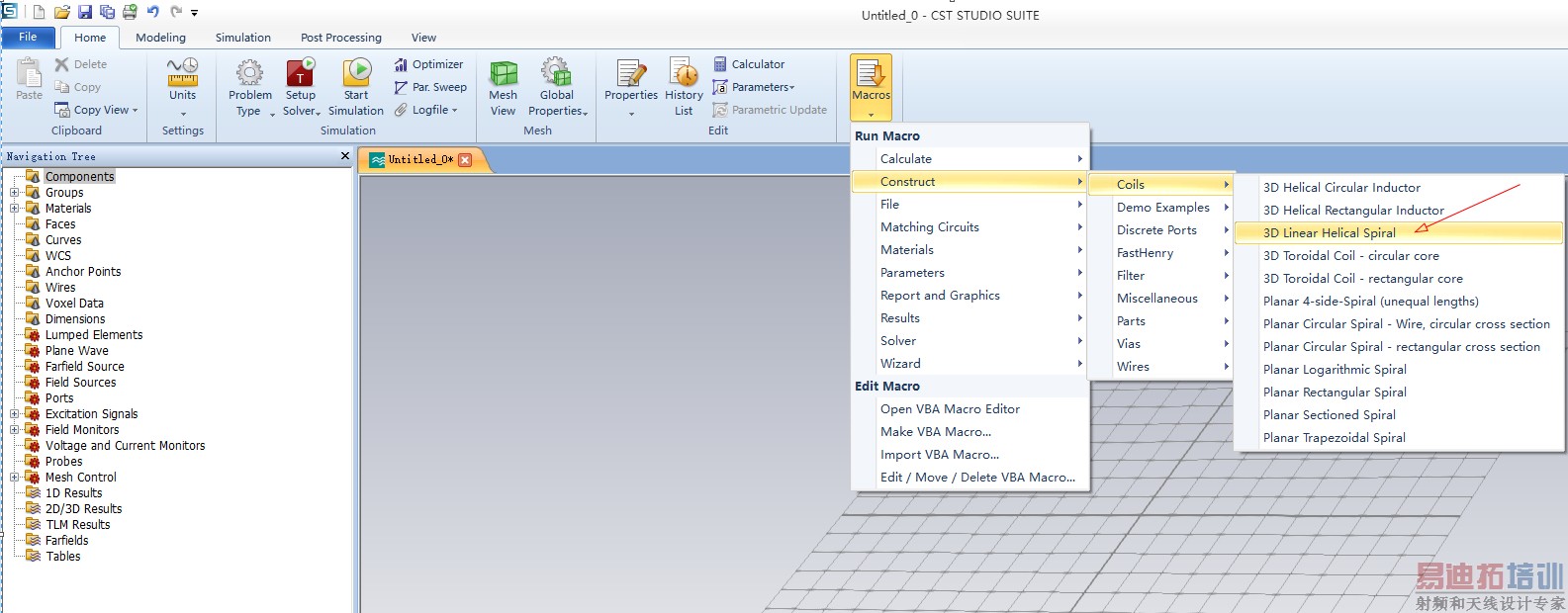Click the Open folder icon in quick access toolbar

61,12
